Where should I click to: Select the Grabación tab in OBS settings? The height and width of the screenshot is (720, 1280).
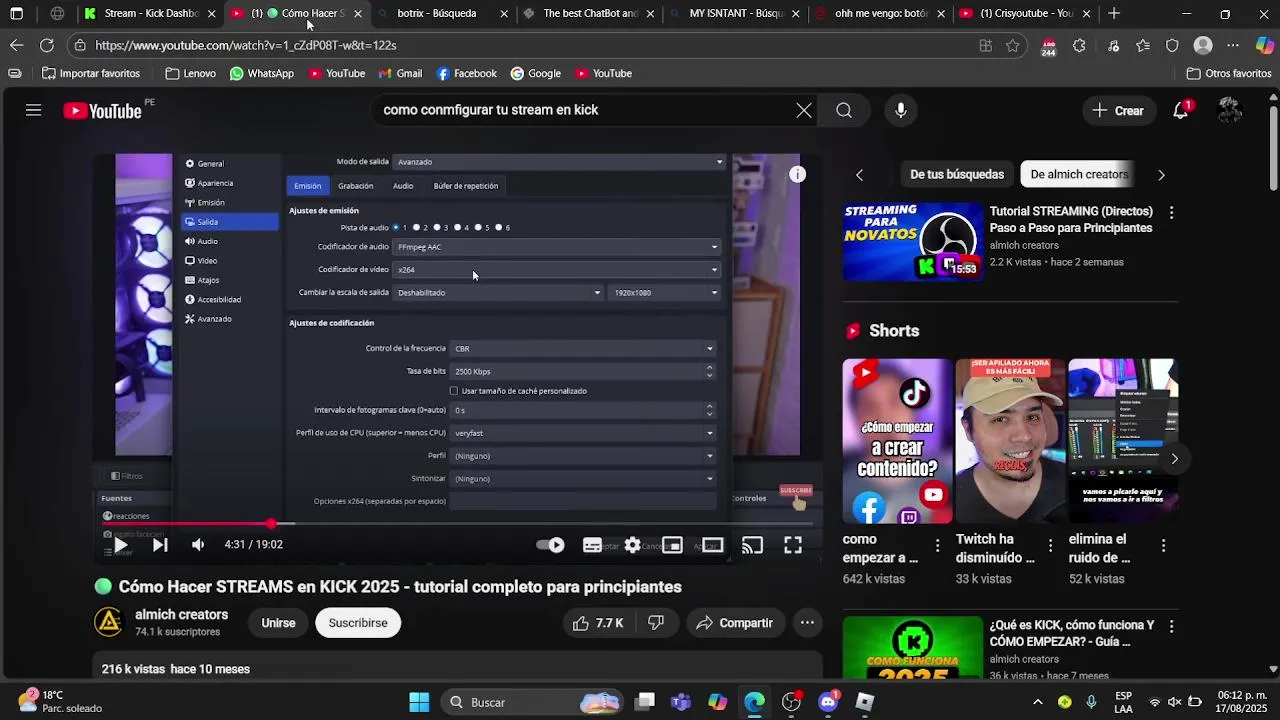[x=355, y=186]
